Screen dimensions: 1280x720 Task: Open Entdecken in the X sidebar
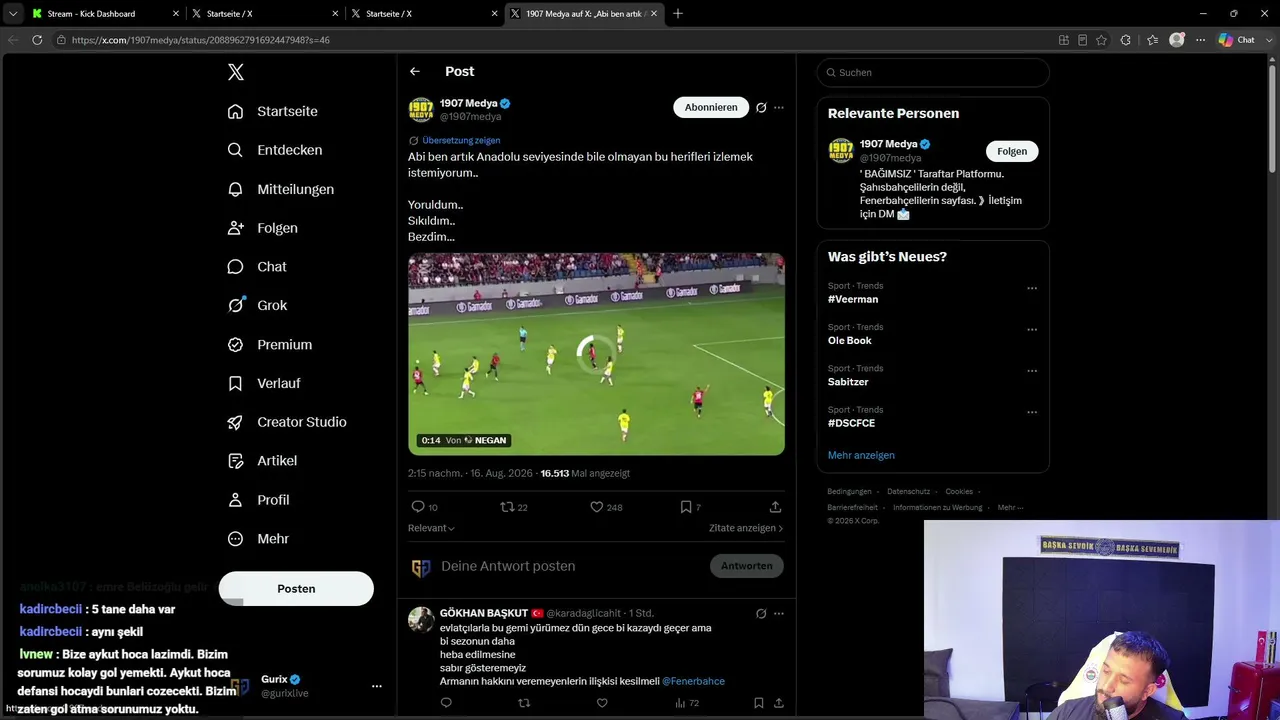(275, 150)
